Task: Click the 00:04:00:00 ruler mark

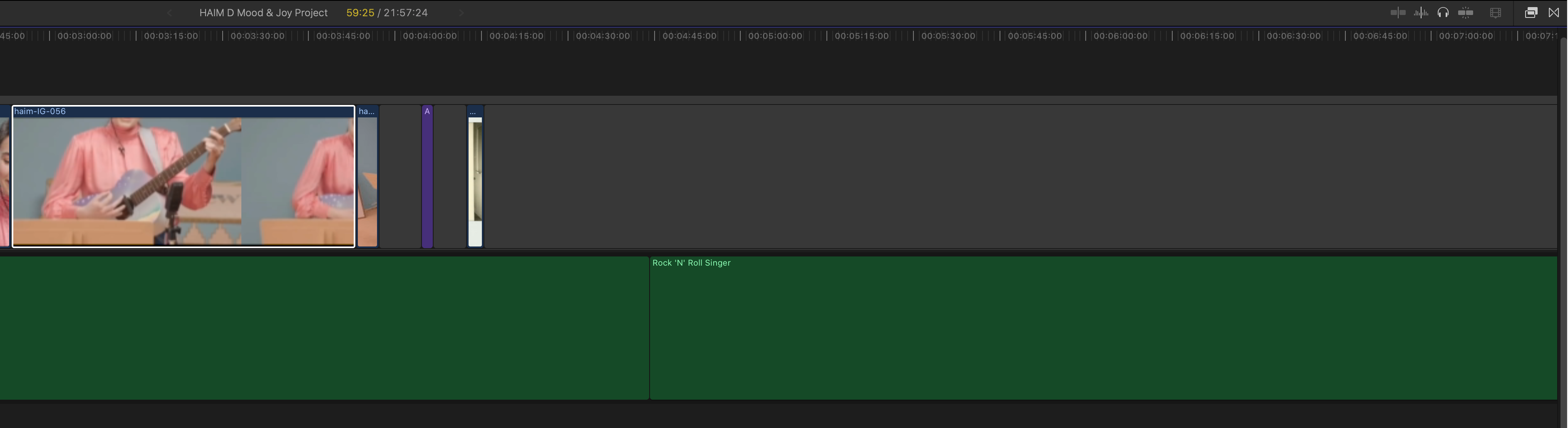Action: click(430, 36)
